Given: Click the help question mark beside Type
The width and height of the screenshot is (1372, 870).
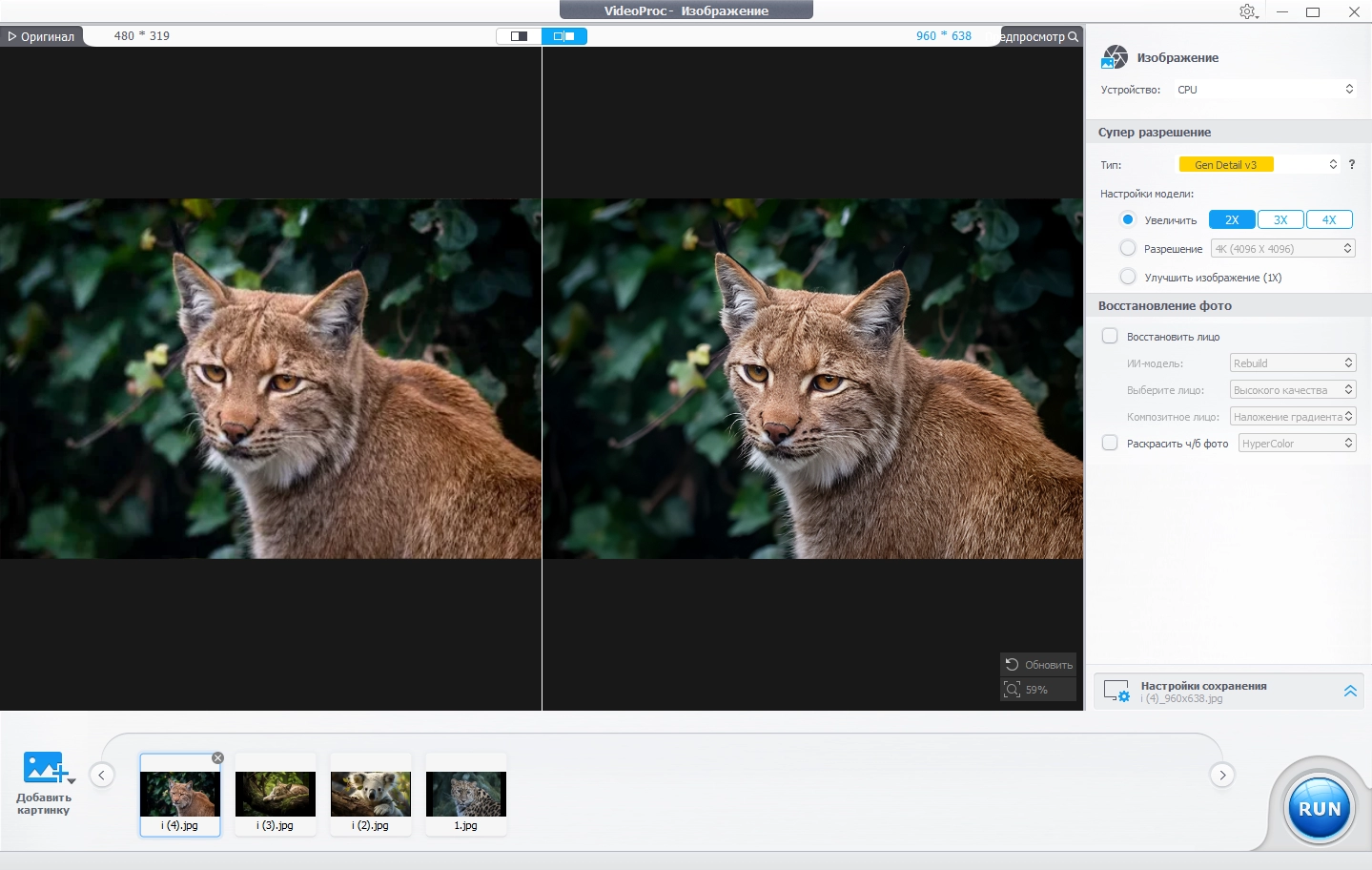Looking at the screenshot, I should 1351,164.
